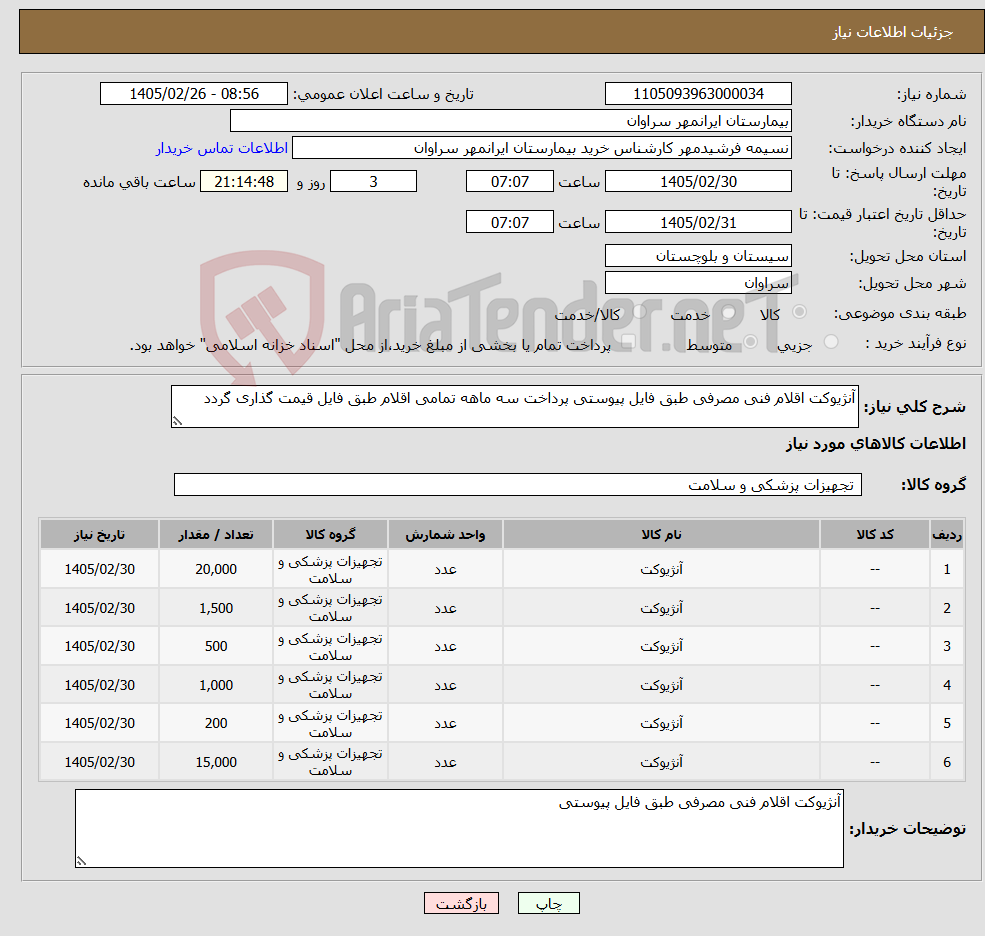Click the کد کالا column header

pos(874,535)
